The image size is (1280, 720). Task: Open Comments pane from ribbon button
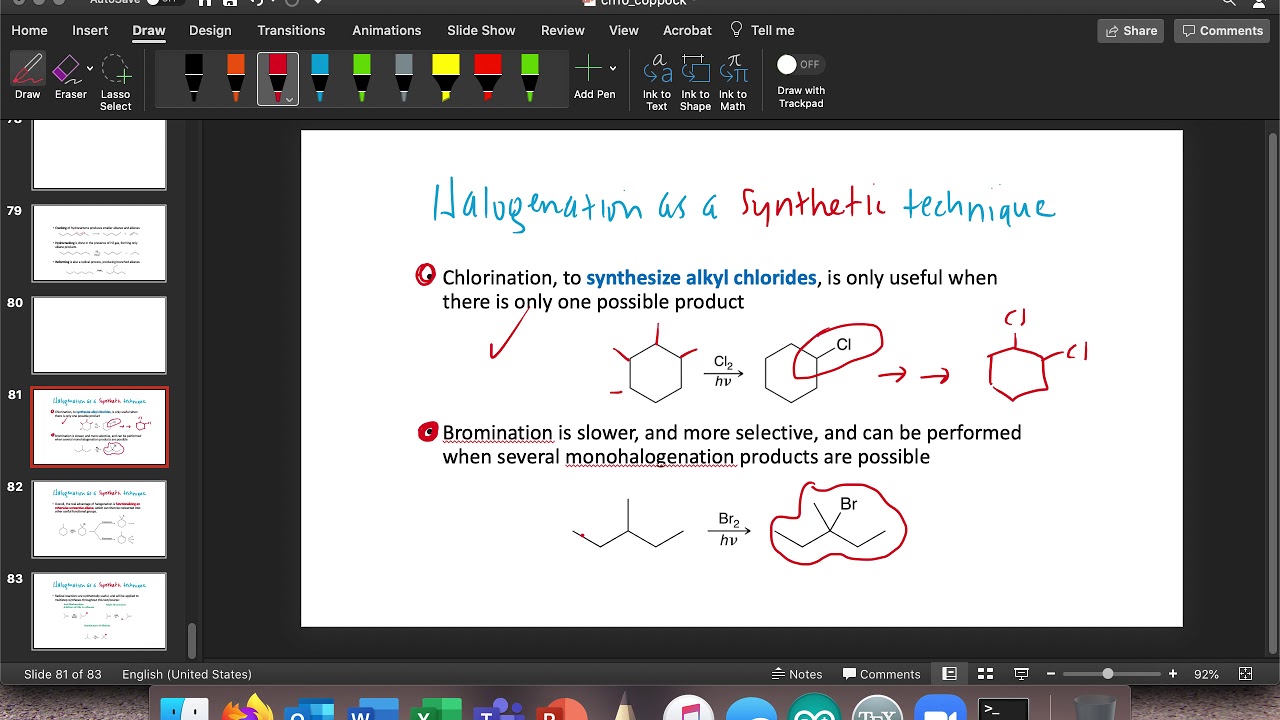pos(1222,31)
